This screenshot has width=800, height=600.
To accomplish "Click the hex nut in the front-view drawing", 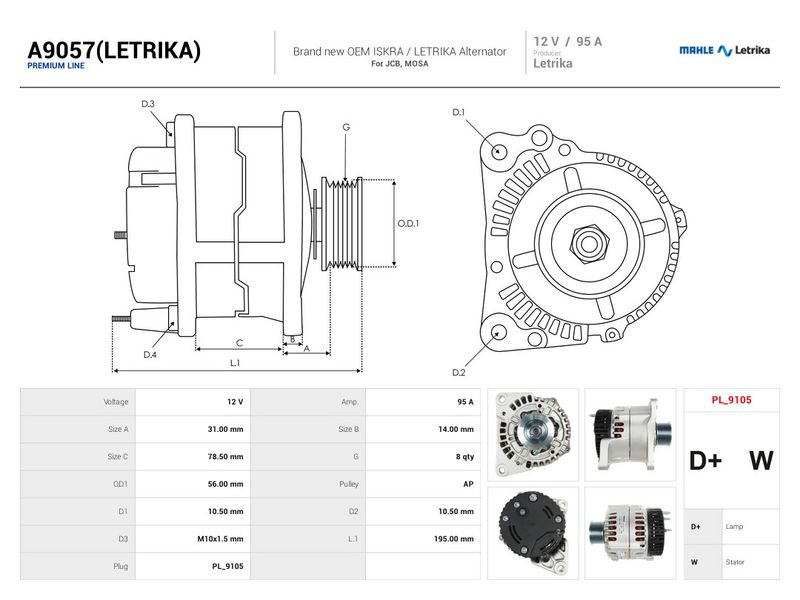I will point(588,243).
